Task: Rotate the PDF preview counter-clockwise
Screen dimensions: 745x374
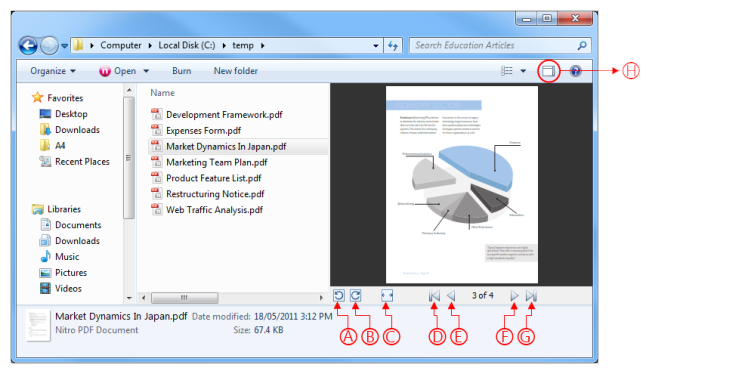Action: coord(339,296)
